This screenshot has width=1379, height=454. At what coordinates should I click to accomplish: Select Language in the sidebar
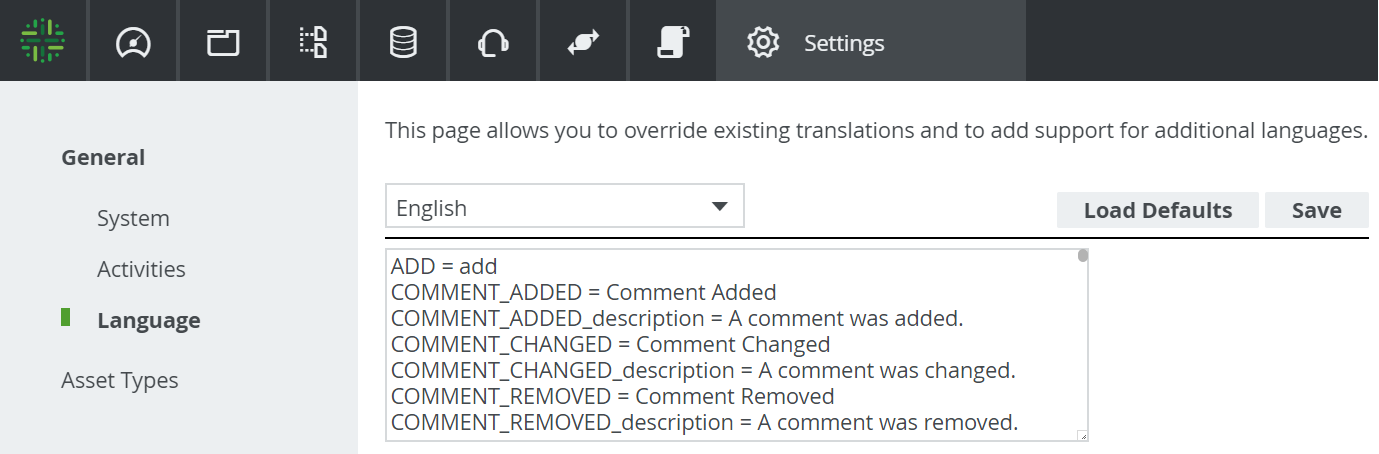click(149, 320)
